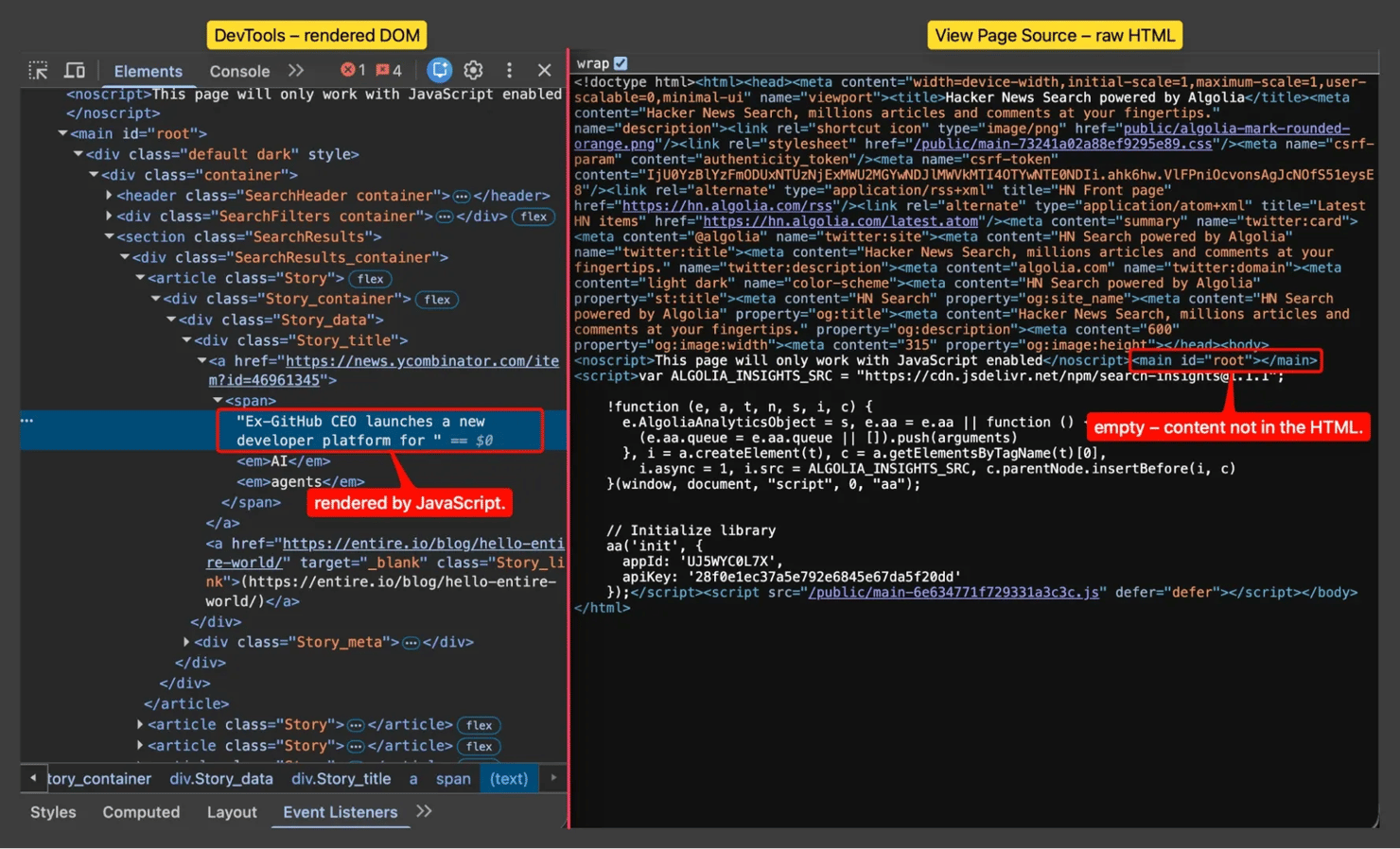1400x849 pixels.
Task: Select span breadcrumb
Action: point(453,779)
